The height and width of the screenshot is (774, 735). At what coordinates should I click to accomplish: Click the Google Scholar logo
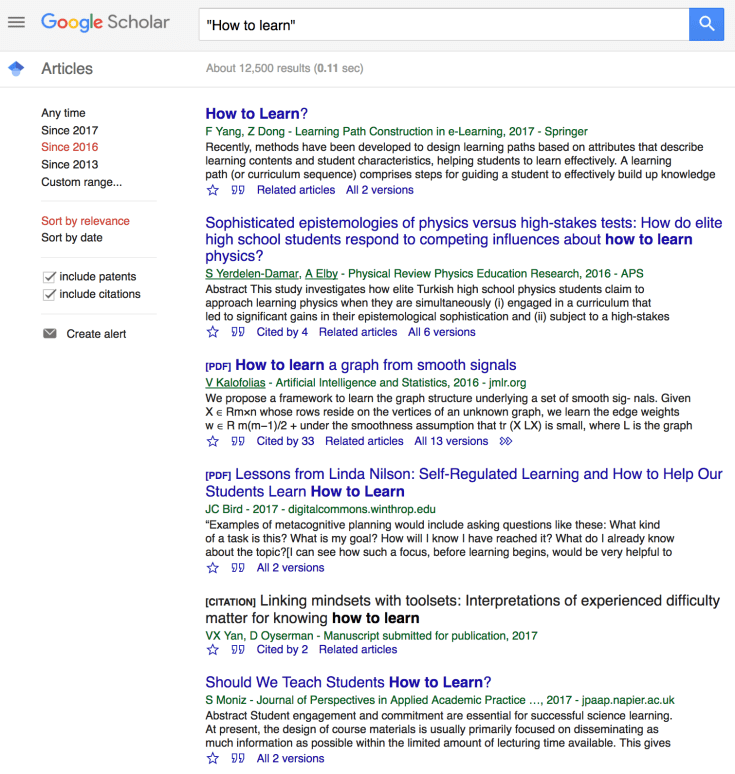pyautogui.click(x=105, y=22)
